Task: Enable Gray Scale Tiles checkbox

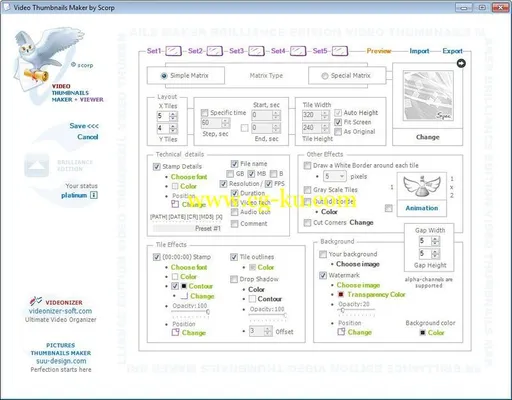Action: pos(307,190)
